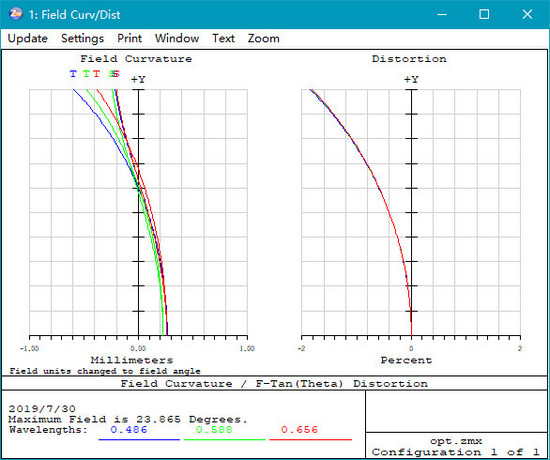Click the Distortion plot title
550x460 pixels.
click(409, 59)
